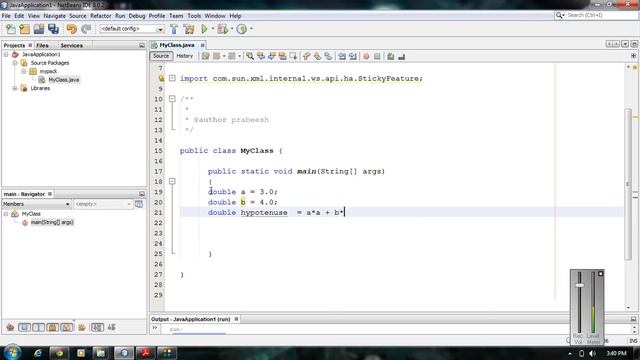The height and width of the screenshot is (360, 640).
Task: Open the Members dropdown in Navigator
Action: click(x=36, y=204)
